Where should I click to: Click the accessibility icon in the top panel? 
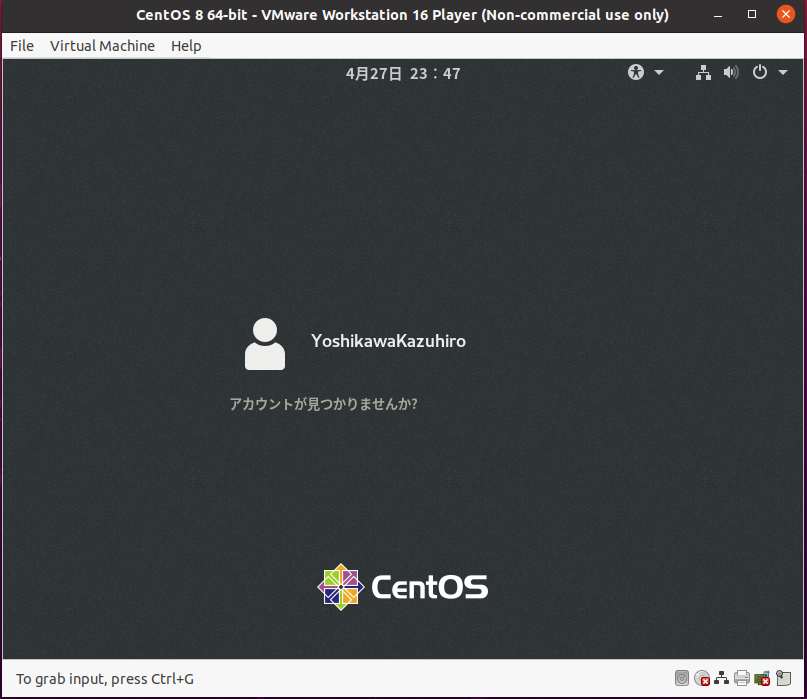click(x=636, y=72)
